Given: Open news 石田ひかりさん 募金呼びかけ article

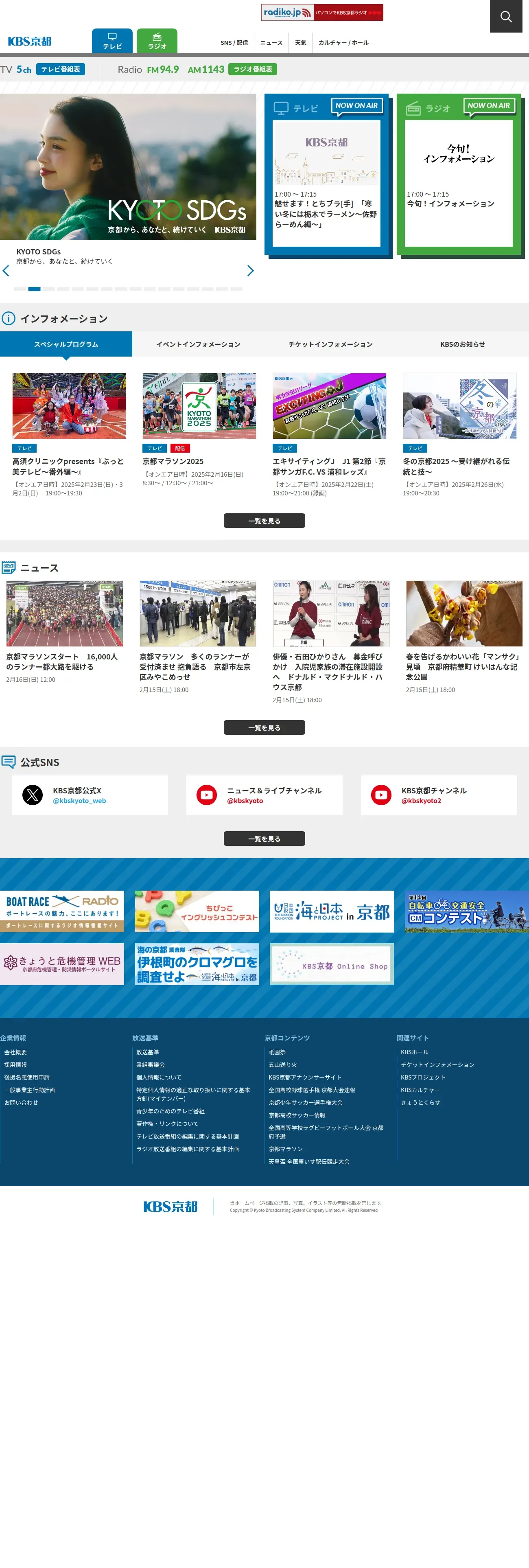Looking at the screenshot, I should coord(331,613).
